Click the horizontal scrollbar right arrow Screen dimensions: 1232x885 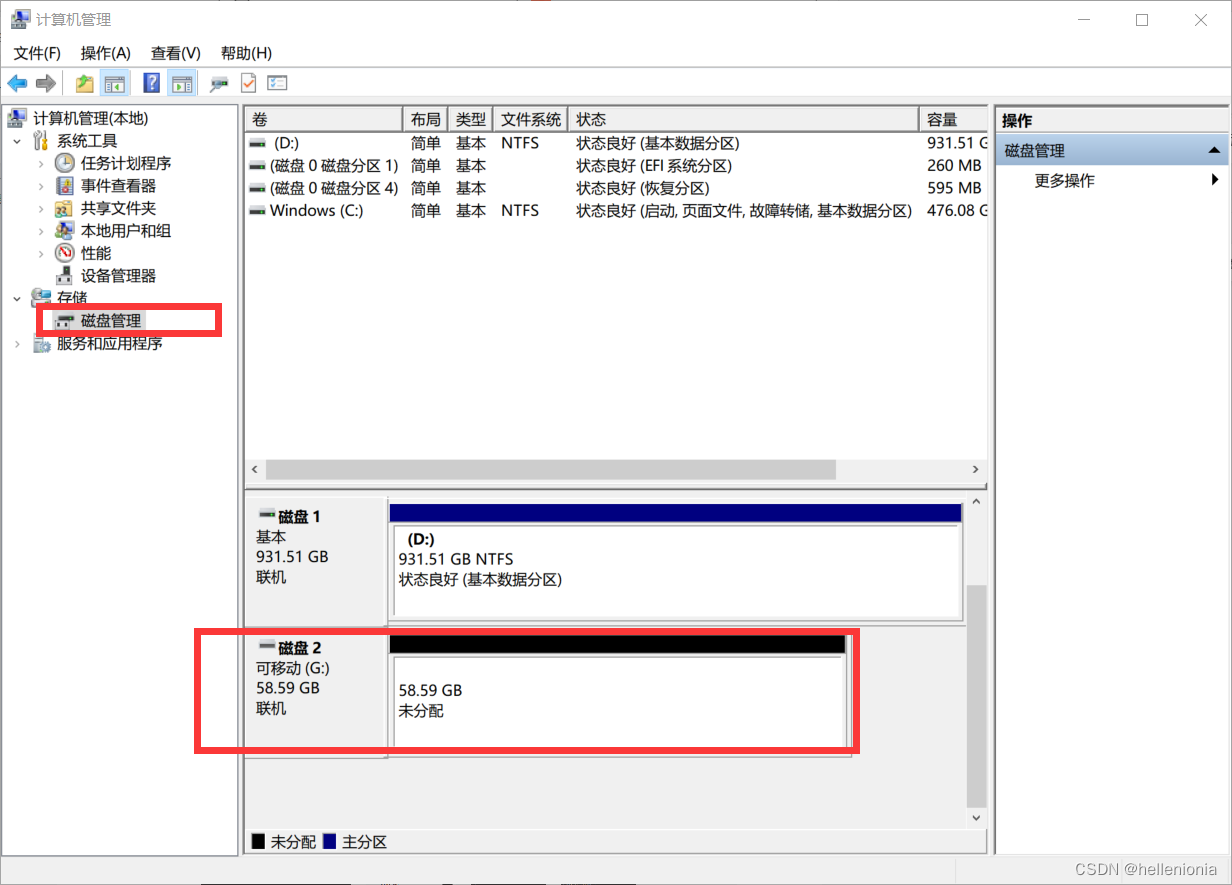pos(976,470)
